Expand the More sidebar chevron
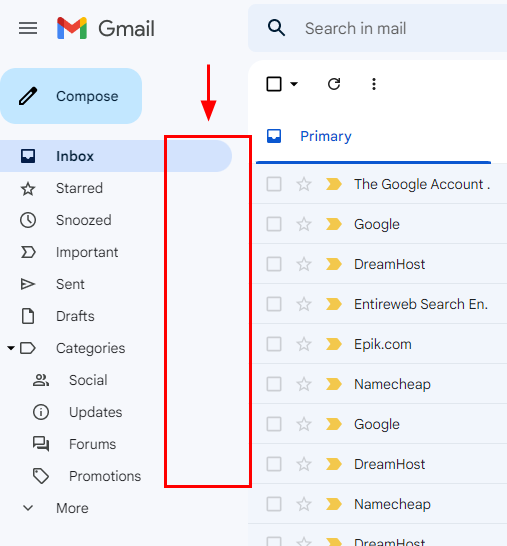 pyautogui.click(x=28, y=508)
